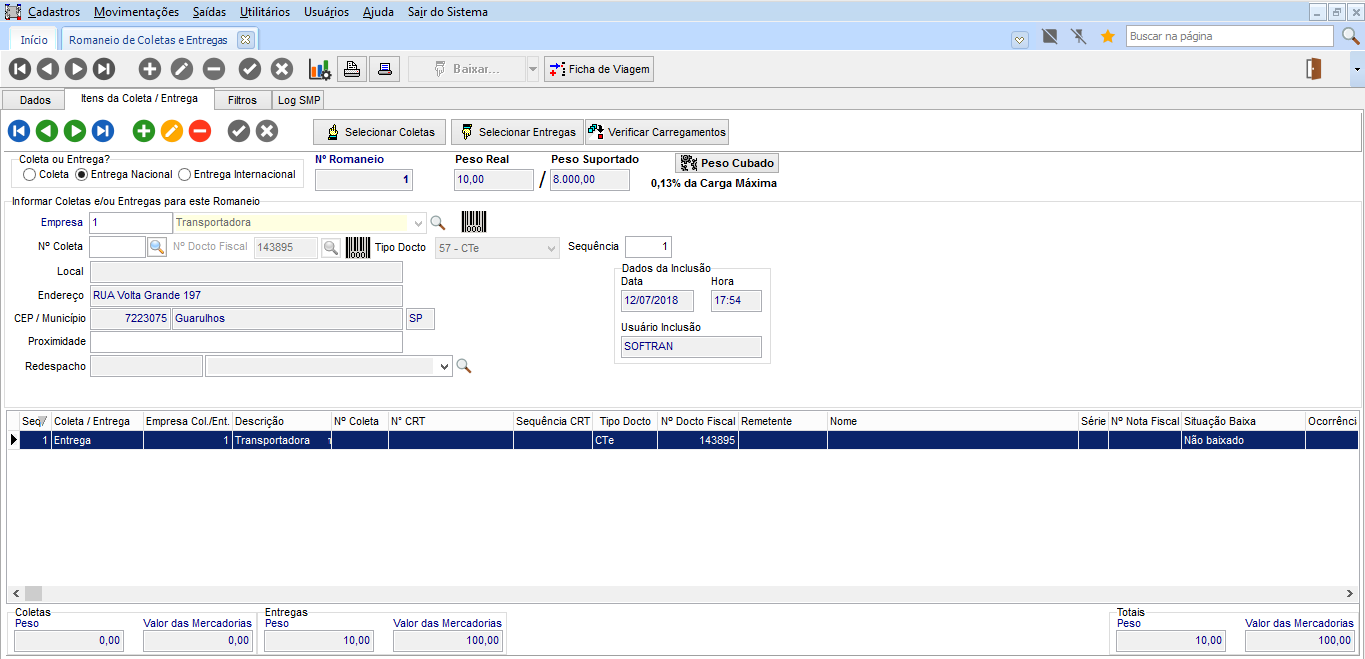The height and width of the screenshot is (659, 1365).
Task: Expand toolbar overflow arrow at far right
Action: 1357,69
